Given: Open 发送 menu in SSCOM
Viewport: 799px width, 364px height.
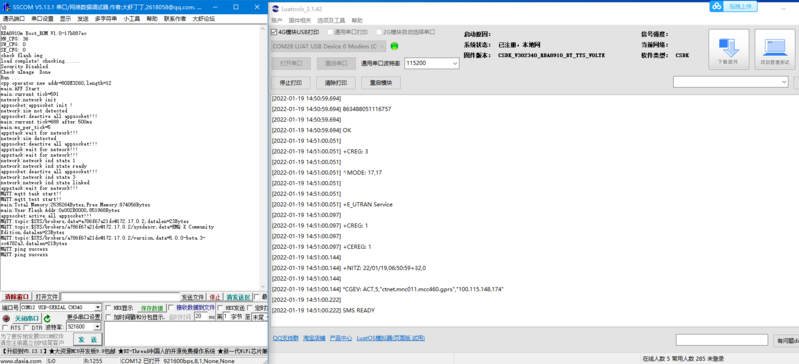Looking at the screenshot, I should click(83, 18).
